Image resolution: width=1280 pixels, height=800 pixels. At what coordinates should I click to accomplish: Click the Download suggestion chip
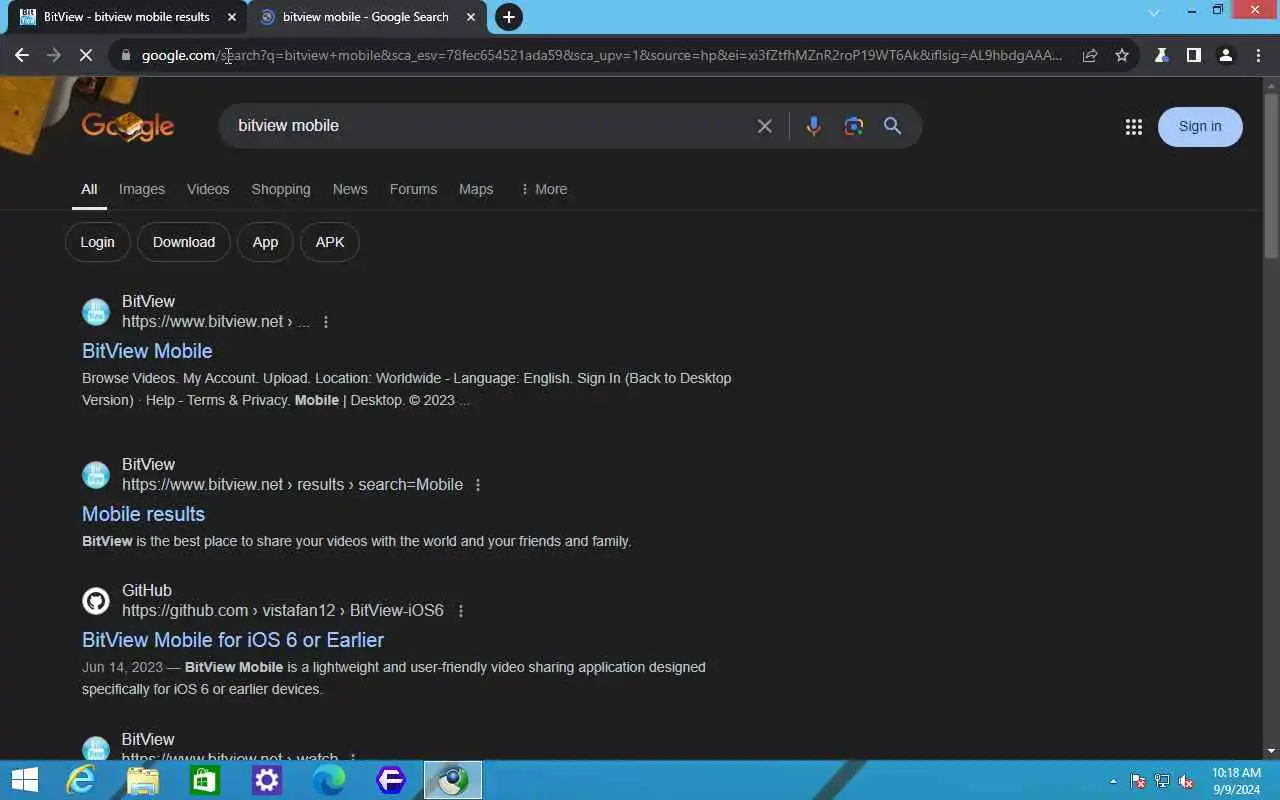(x=184, y=242)
